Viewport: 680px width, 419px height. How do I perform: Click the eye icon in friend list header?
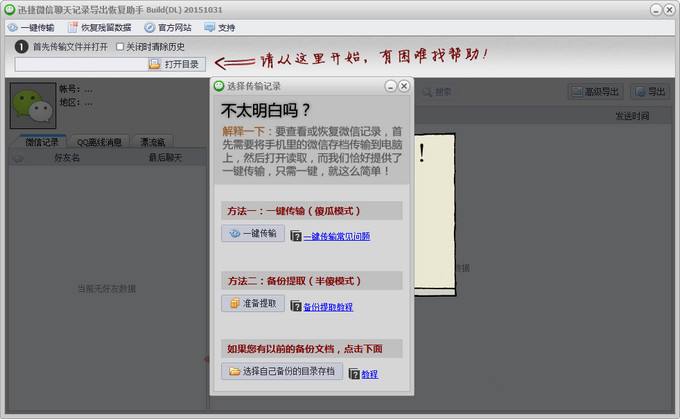pos(18,158)
